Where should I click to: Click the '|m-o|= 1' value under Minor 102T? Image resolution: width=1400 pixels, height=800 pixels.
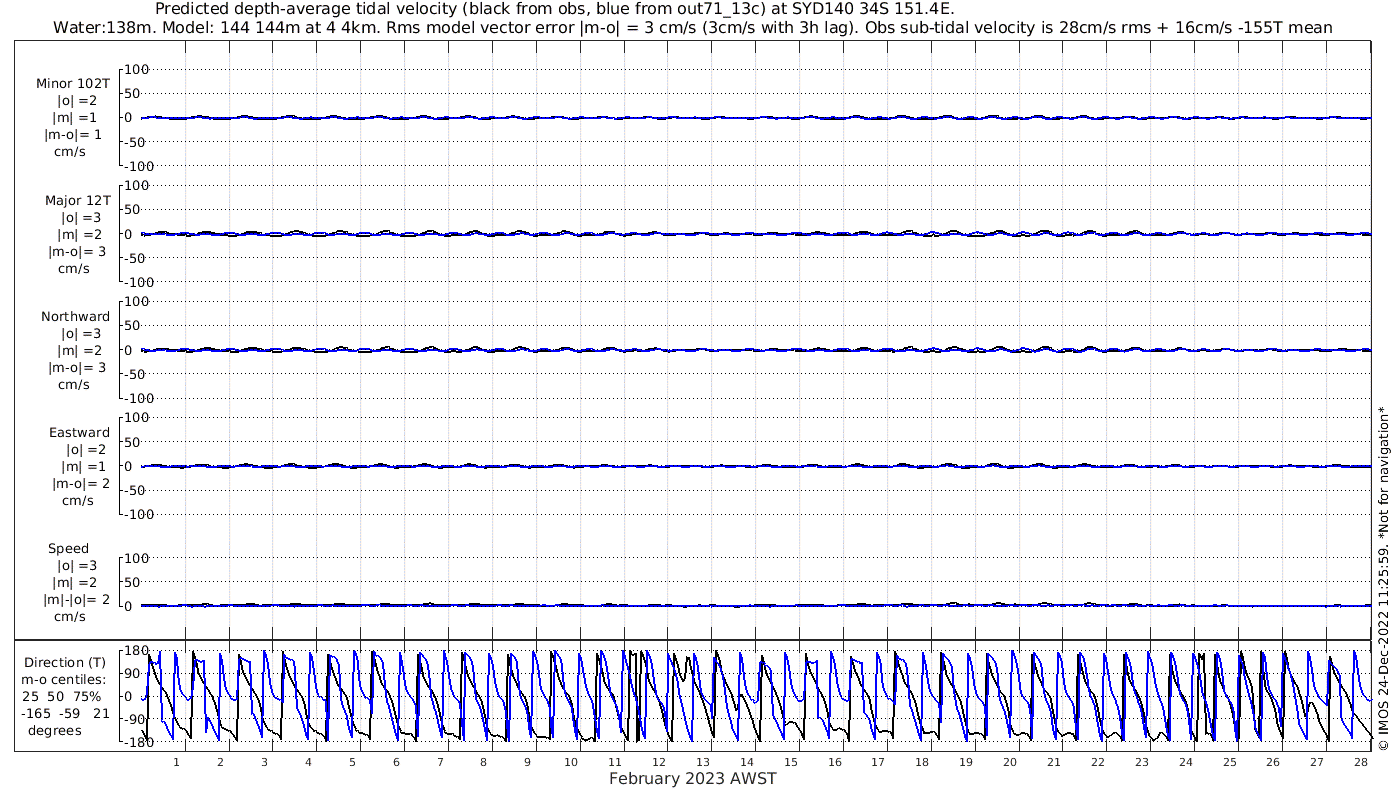coord(73,135)
